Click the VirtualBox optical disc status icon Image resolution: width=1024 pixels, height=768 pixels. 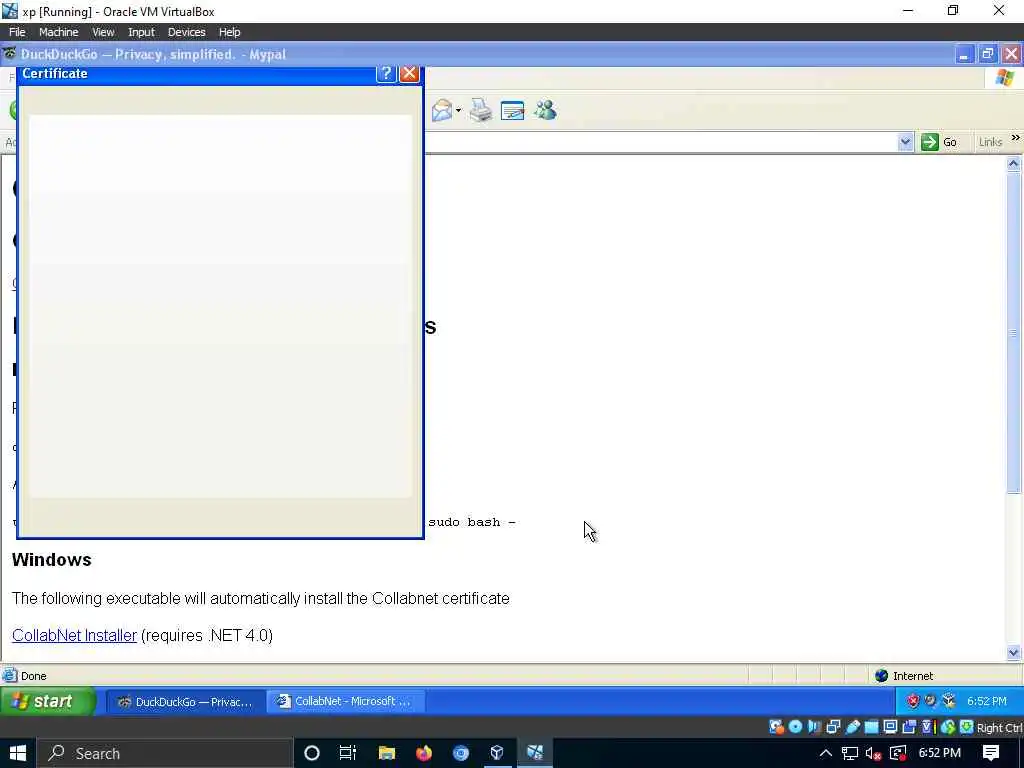coord(795,727)
